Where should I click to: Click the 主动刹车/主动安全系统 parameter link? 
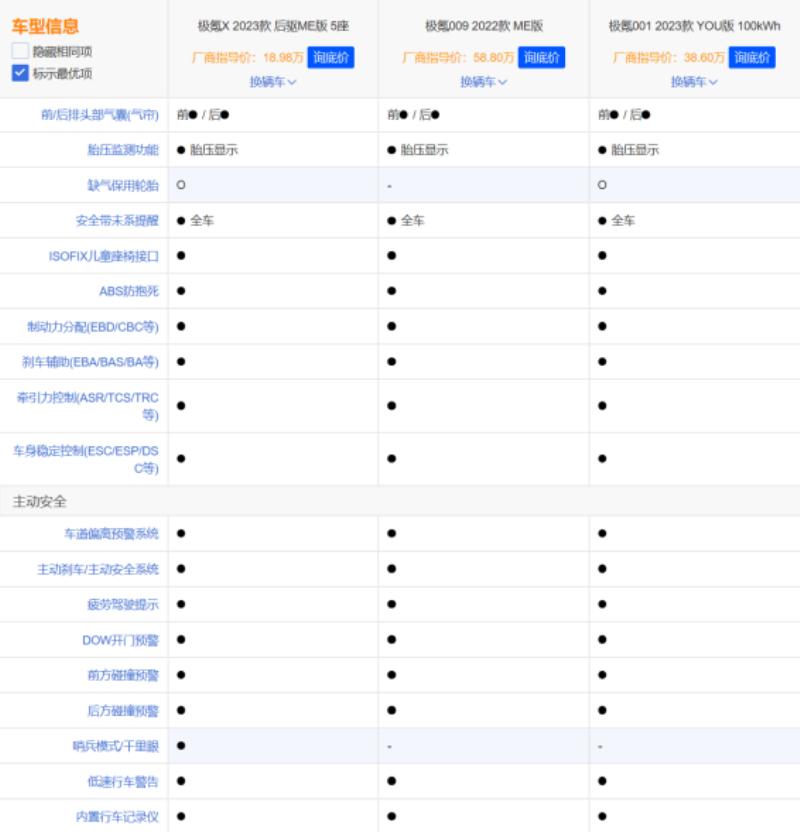pos(98,569)
